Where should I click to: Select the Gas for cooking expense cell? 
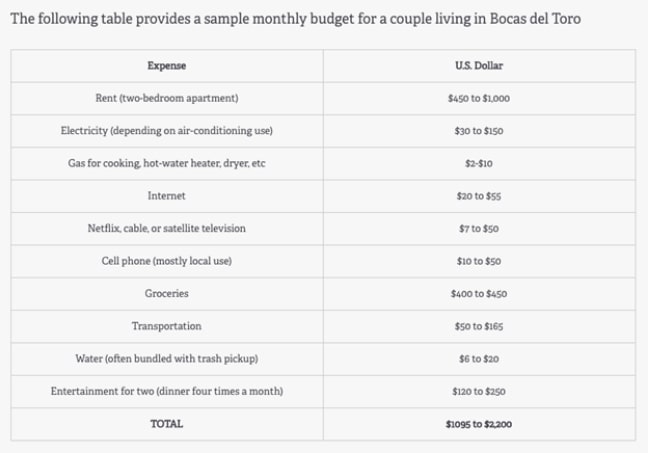pyautogui.click(x=167, y=164)
